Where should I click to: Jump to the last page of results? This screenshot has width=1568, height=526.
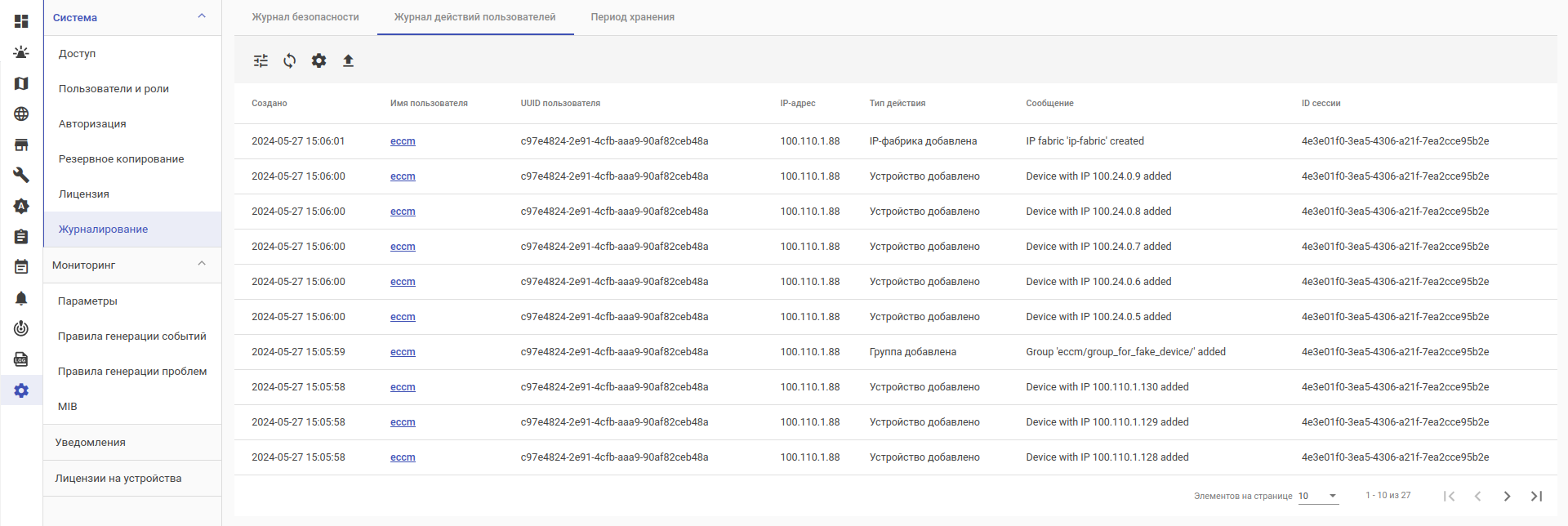pyautogui.click(x=1536, y=496)
